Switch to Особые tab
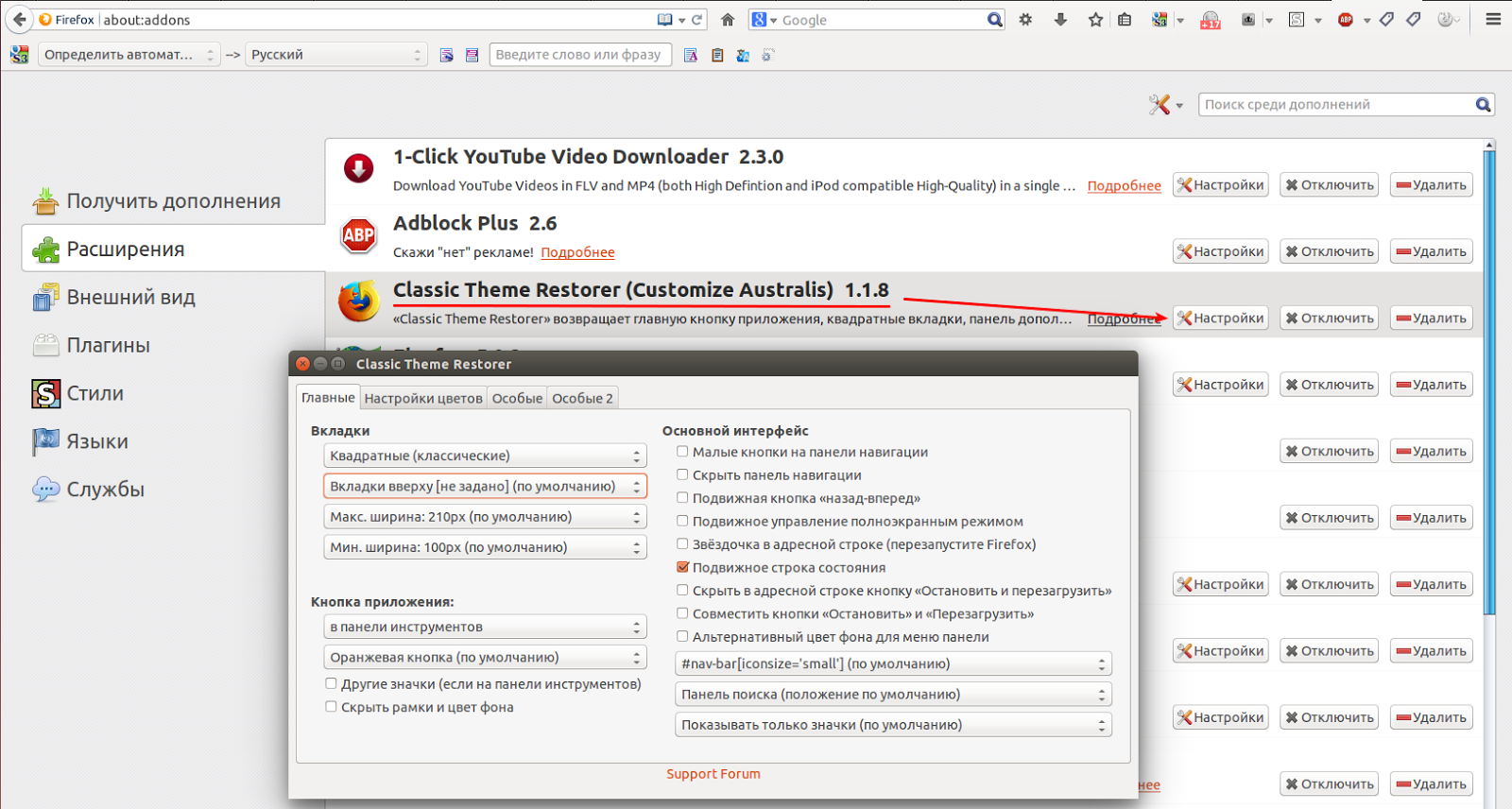1512x809 pixels. tap(517, 398)
